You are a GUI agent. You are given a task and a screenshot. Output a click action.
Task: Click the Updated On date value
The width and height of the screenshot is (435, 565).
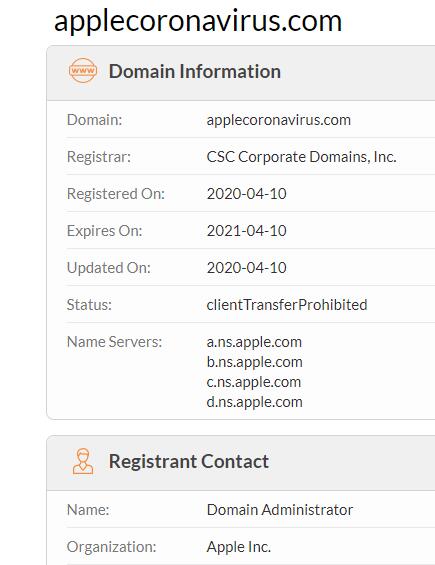[x=247, y=268]
